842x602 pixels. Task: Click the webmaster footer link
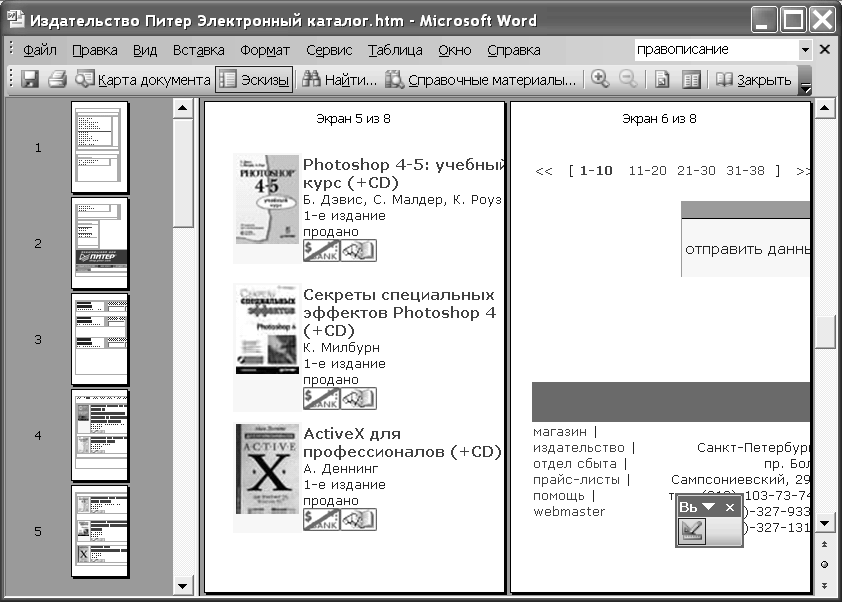click(x=569, y=512)
